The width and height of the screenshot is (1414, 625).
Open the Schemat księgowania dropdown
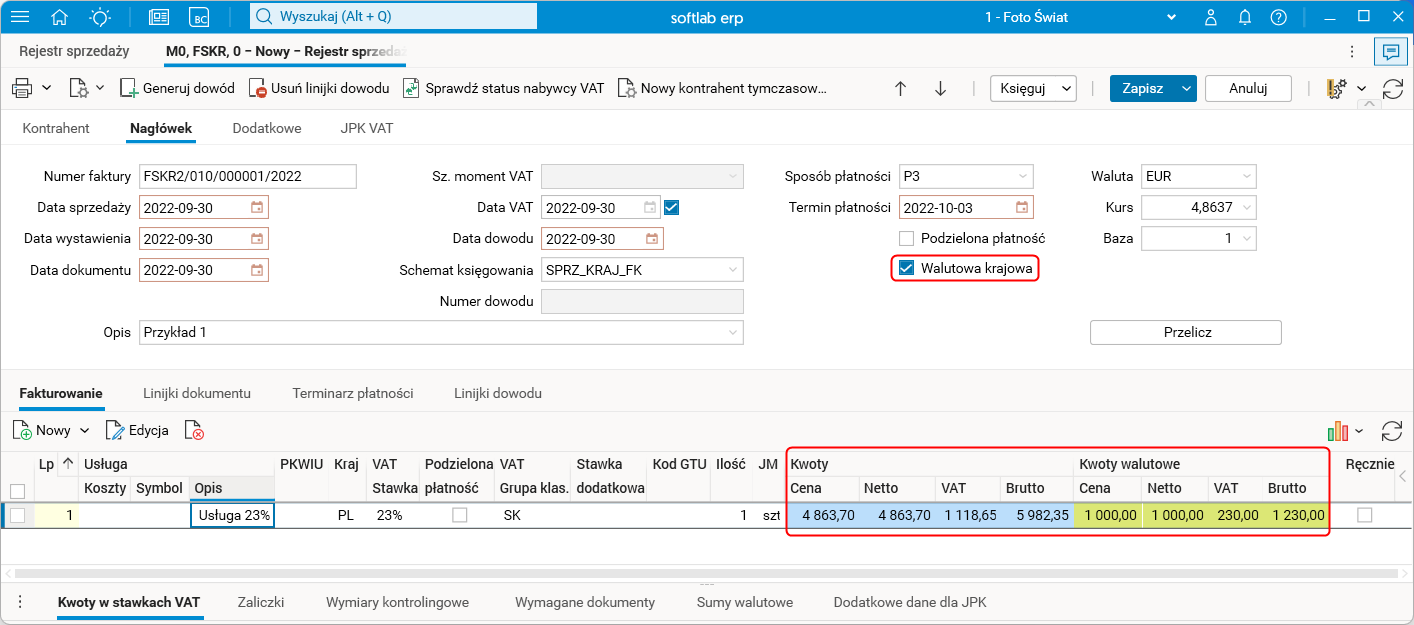733,270
